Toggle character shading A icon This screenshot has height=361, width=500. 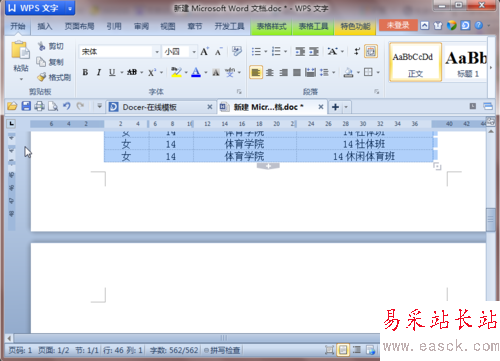tap(216, 72)
